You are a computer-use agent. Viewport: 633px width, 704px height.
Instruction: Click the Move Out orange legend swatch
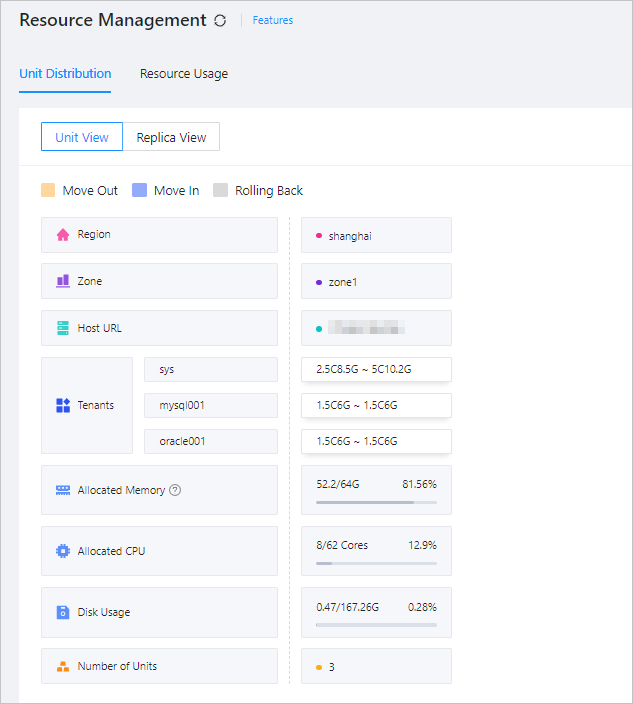coord(48,190)
